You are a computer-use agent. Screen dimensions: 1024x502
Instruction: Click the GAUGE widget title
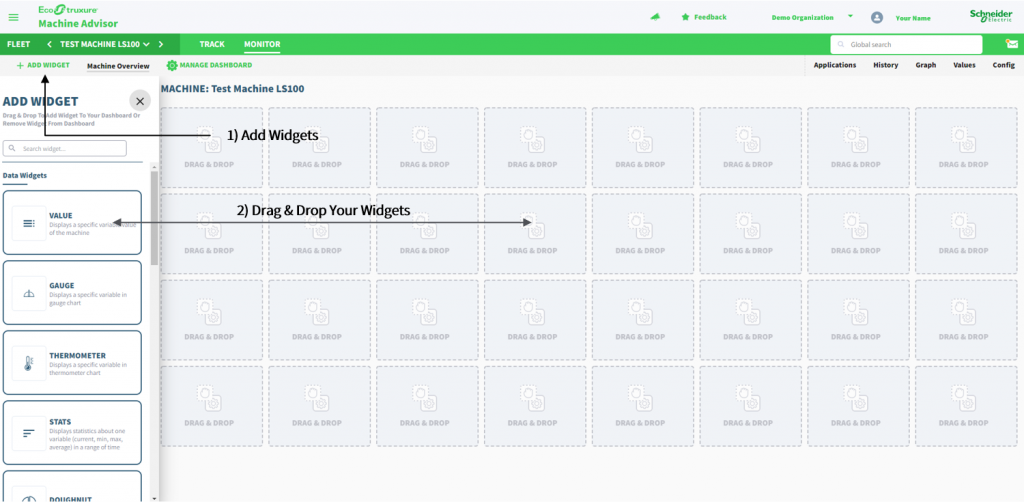pos(61,285)
